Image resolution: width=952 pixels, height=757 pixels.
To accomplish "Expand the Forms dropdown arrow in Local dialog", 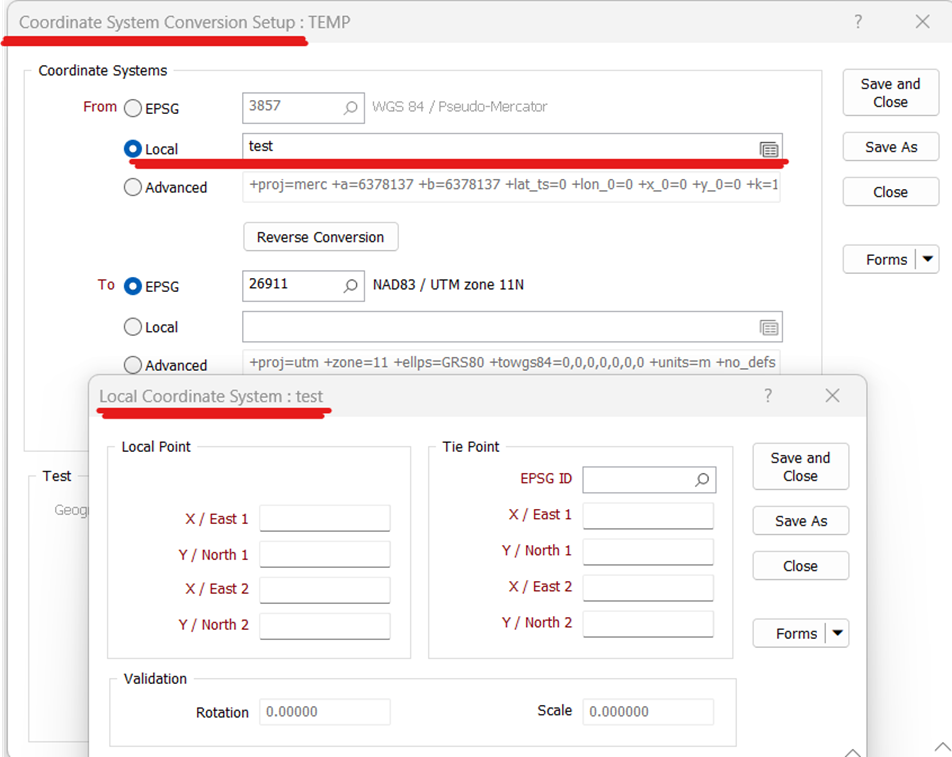I will click(837, 633).
